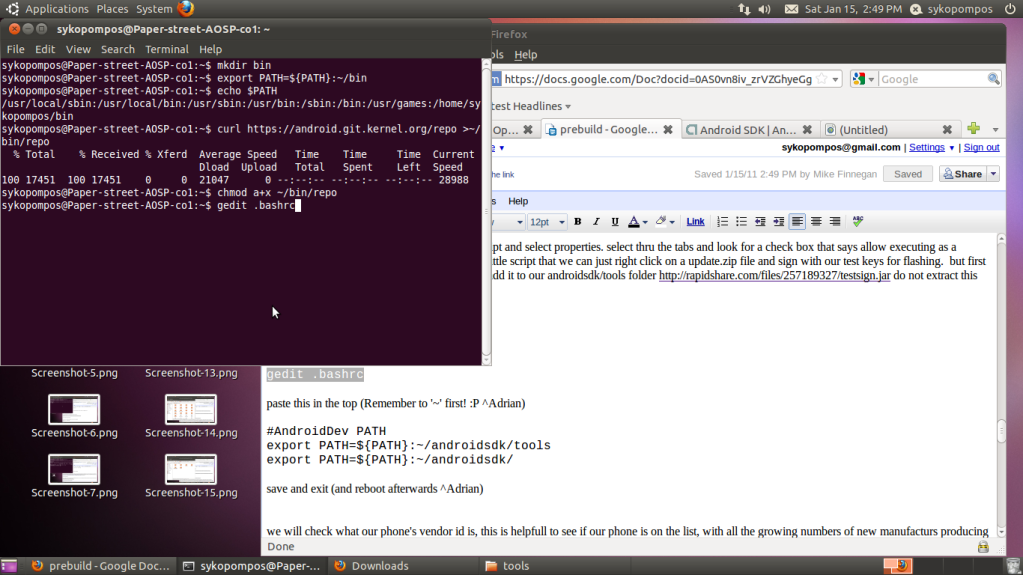Open the highlight color picker

click(665, 222)
